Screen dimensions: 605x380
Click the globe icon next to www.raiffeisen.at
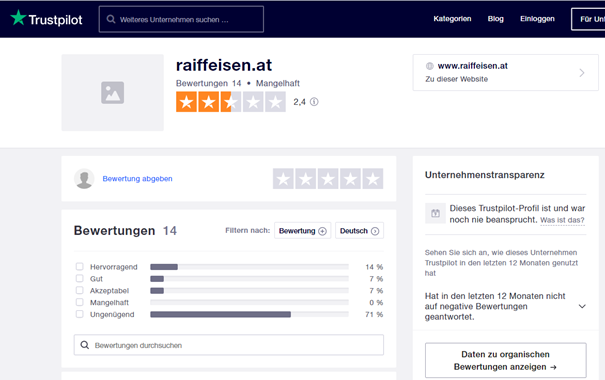(429, 66)
